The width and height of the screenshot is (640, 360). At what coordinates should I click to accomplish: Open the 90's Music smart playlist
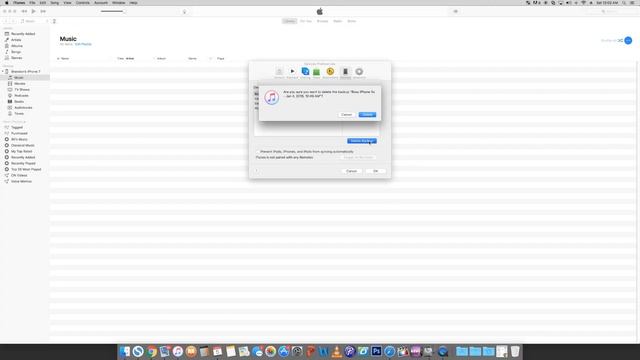(x=19, y=139)
